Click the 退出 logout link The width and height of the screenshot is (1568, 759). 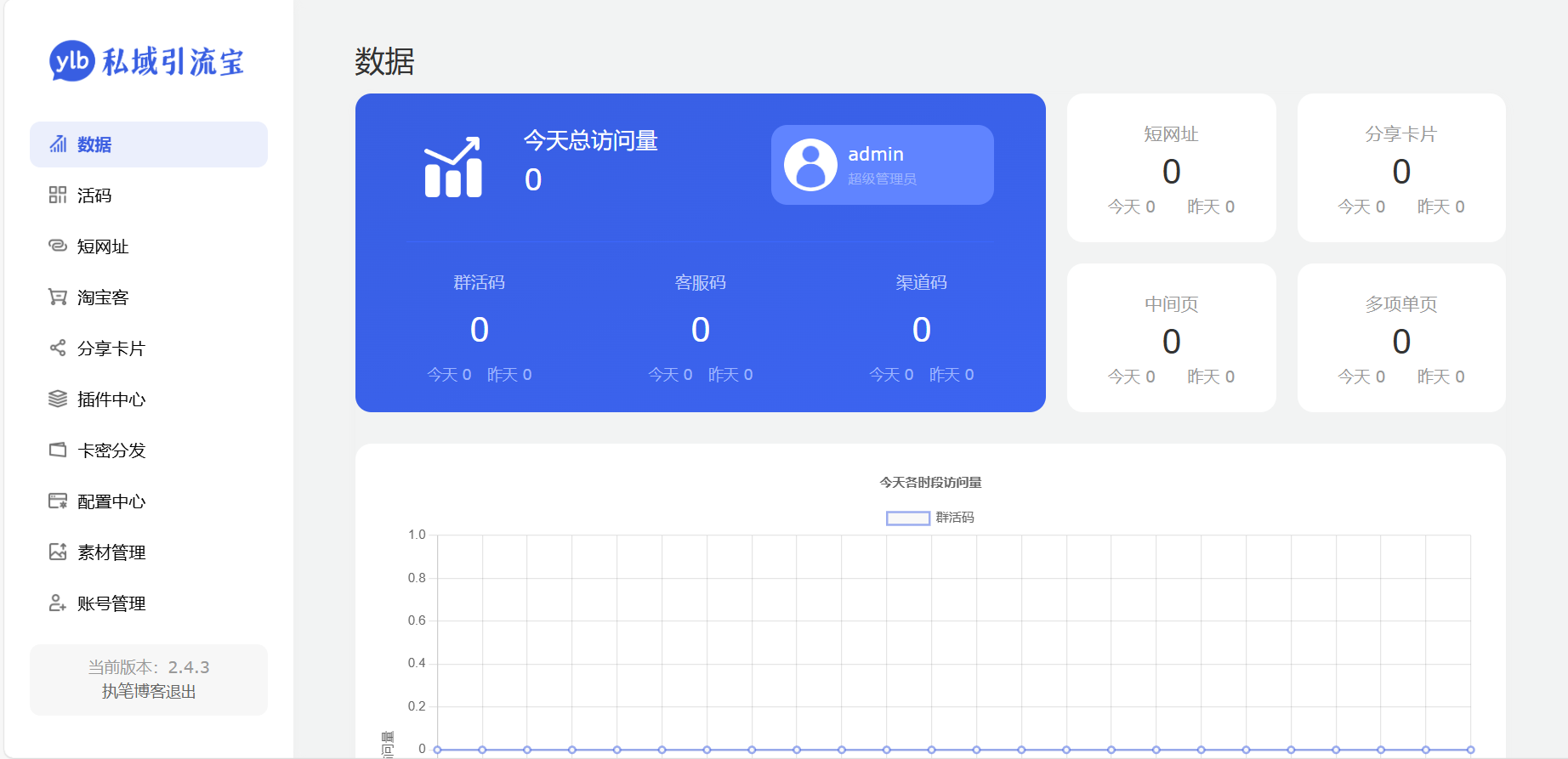coord(180,692)
